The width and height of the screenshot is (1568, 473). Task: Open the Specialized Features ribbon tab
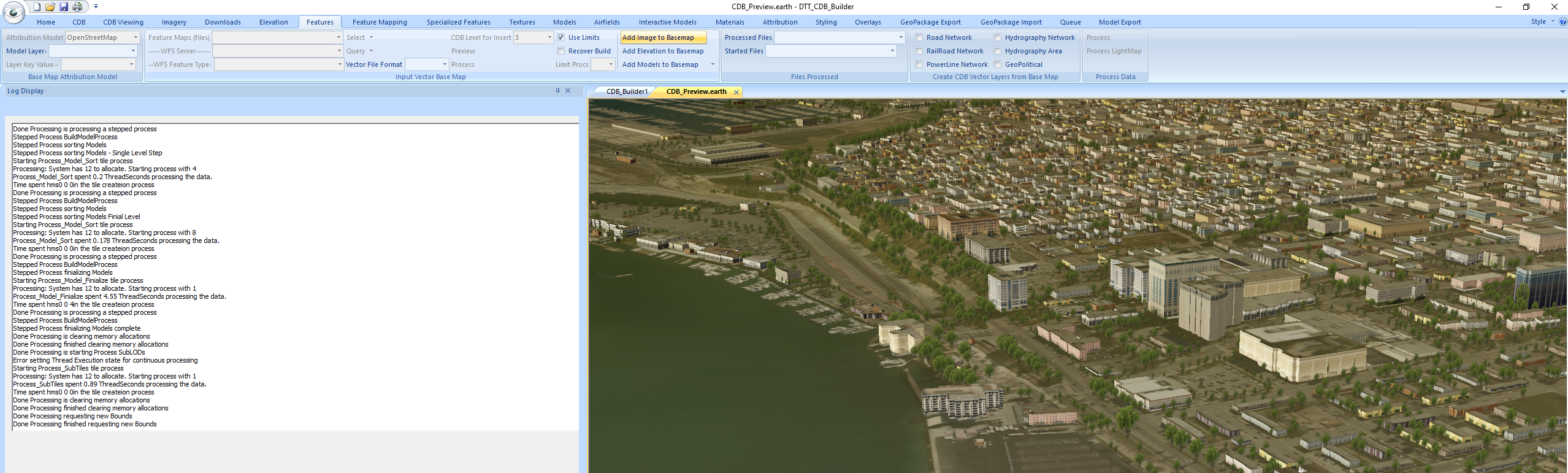(459, 22)
